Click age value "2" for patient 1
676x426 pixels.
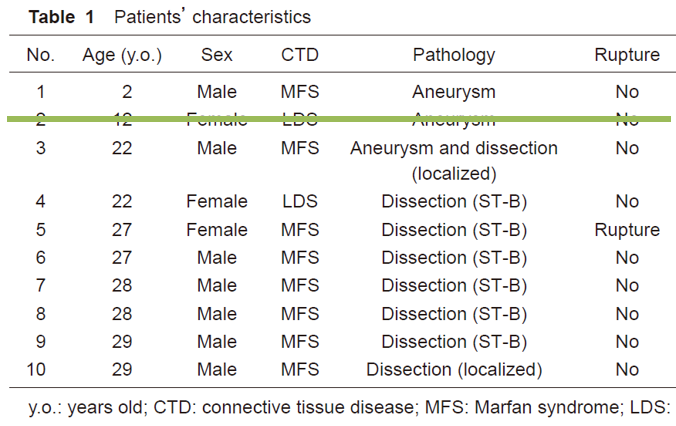127,92
